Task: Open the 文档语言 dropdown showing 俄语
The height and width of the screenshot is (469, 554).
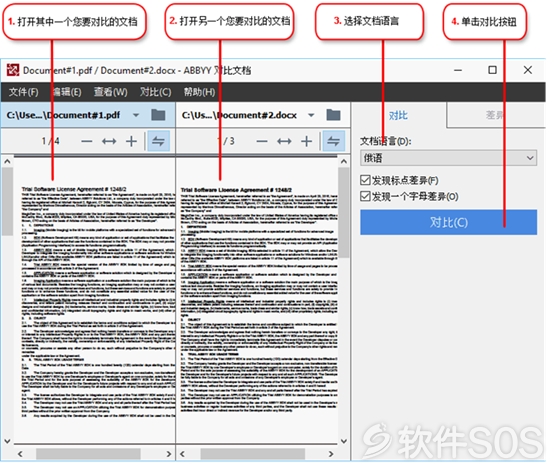Action: pos(448,158)
